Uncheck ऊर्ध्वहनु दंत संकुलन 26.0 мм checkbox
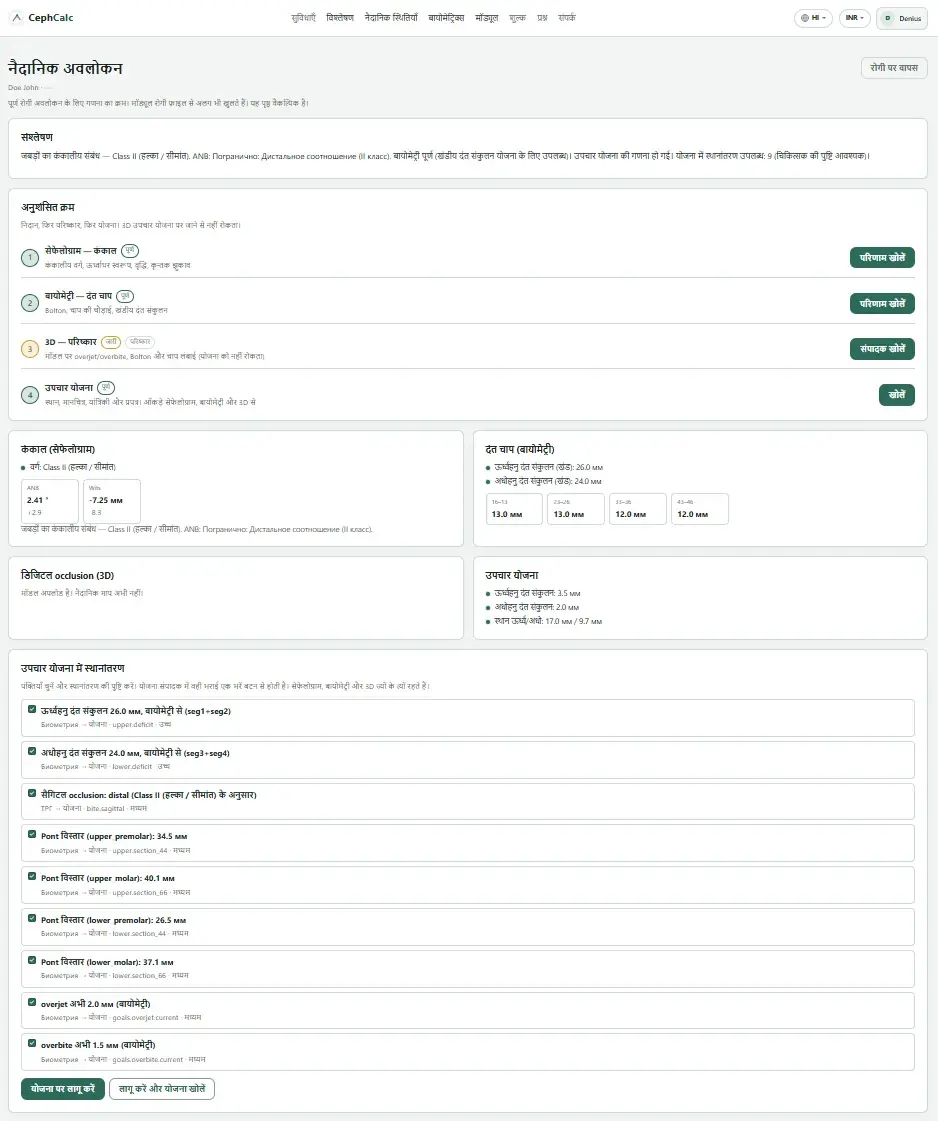The width and height of the screenshot is (938, 1121). [x=32, y=710]
